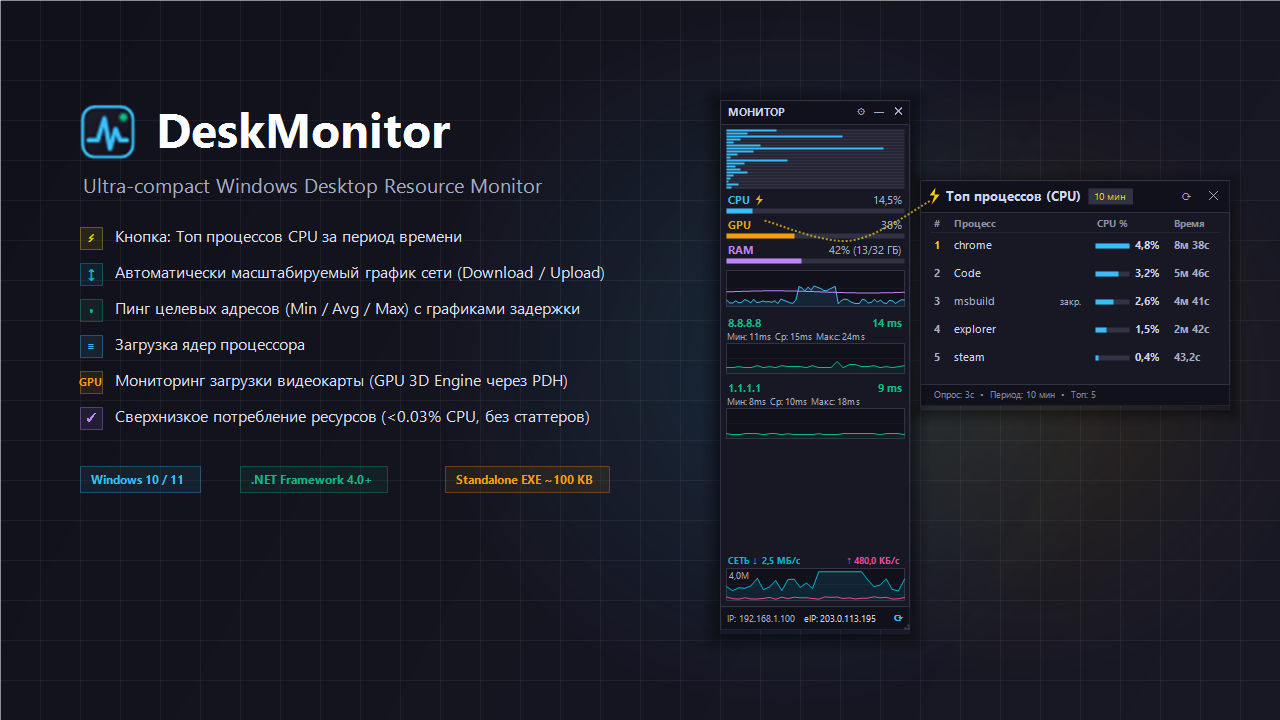Click the CPU and RAM history graph
The height and width of the screenshot is (720, 1280).
[815, 290]
